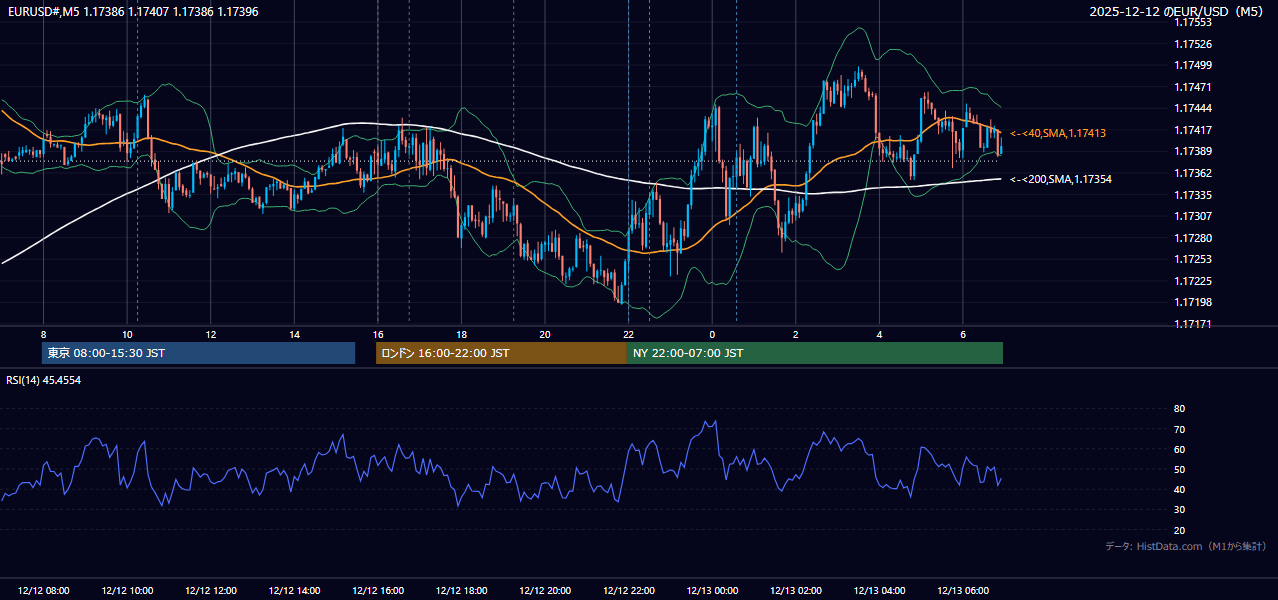Click the 12/12 14:00 time label
Image resolution: width=1278 pixels, height=600 pixels.
coord(294,591)
